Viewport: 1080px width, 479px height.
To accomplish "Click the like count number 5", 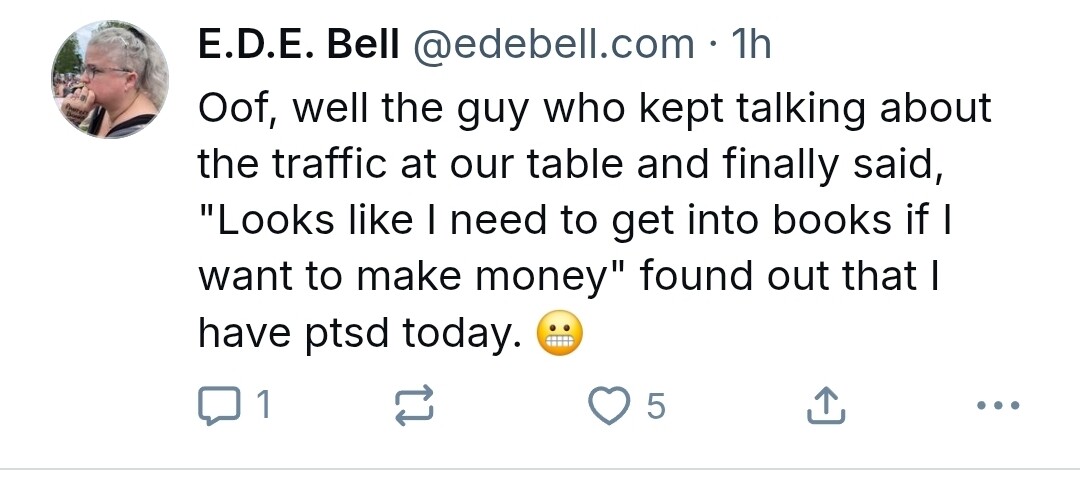I will (656, 405).
